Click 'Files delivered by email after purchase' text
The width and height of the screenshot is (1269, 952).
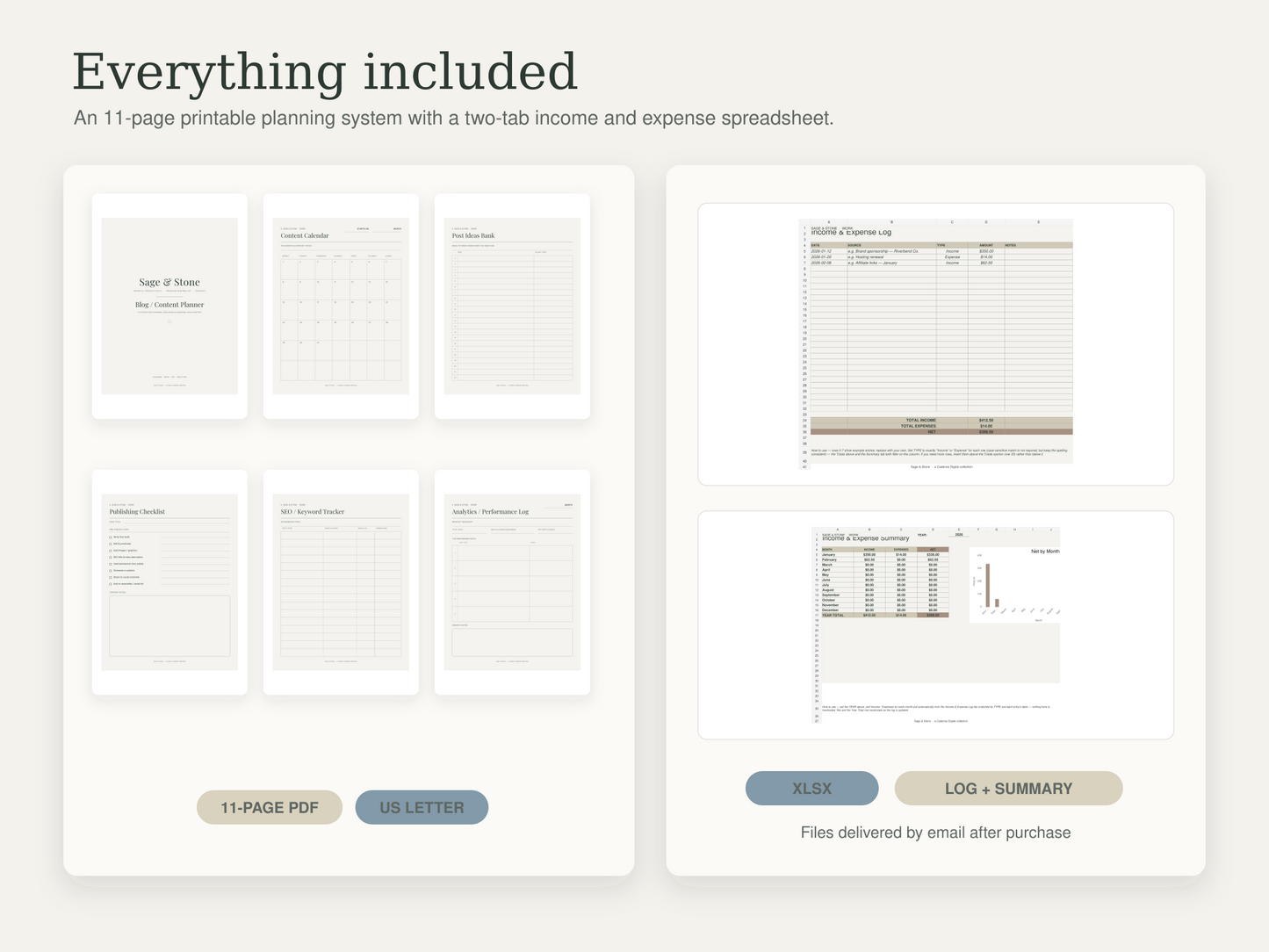pyautogui.click(x=935, y=833)
